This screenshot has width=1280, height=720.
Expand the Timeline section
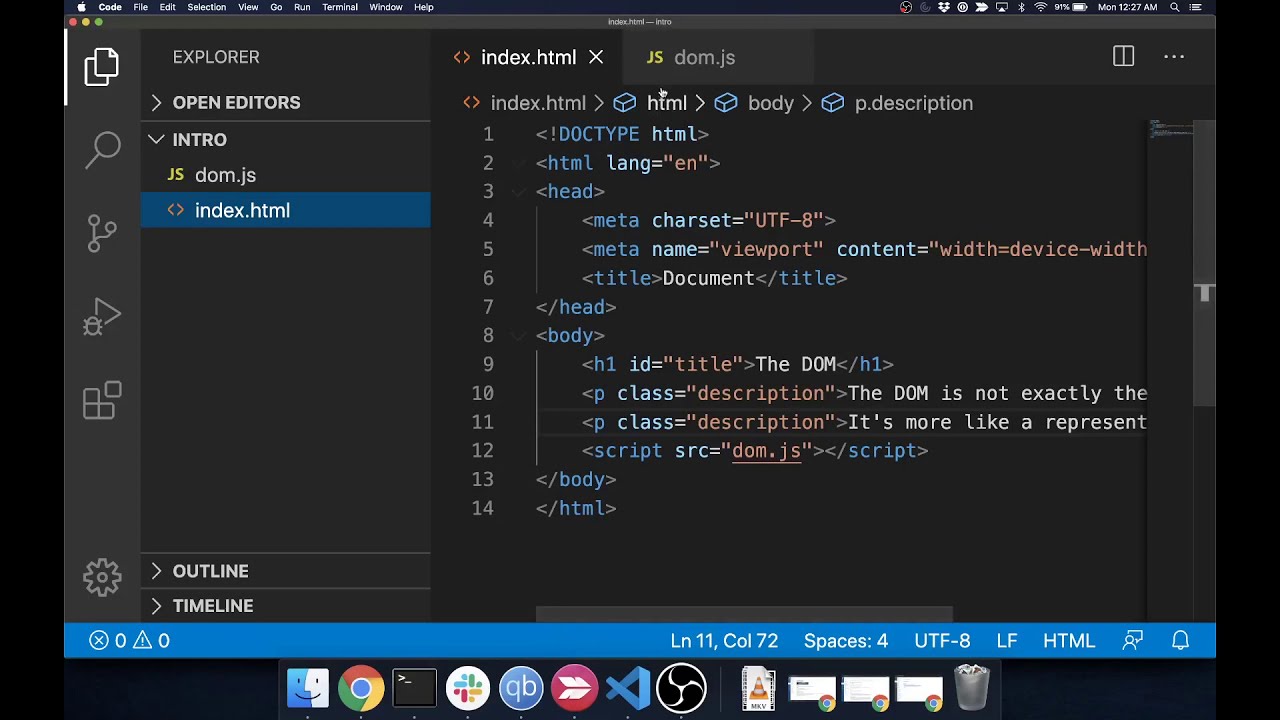tap(212, 606)
